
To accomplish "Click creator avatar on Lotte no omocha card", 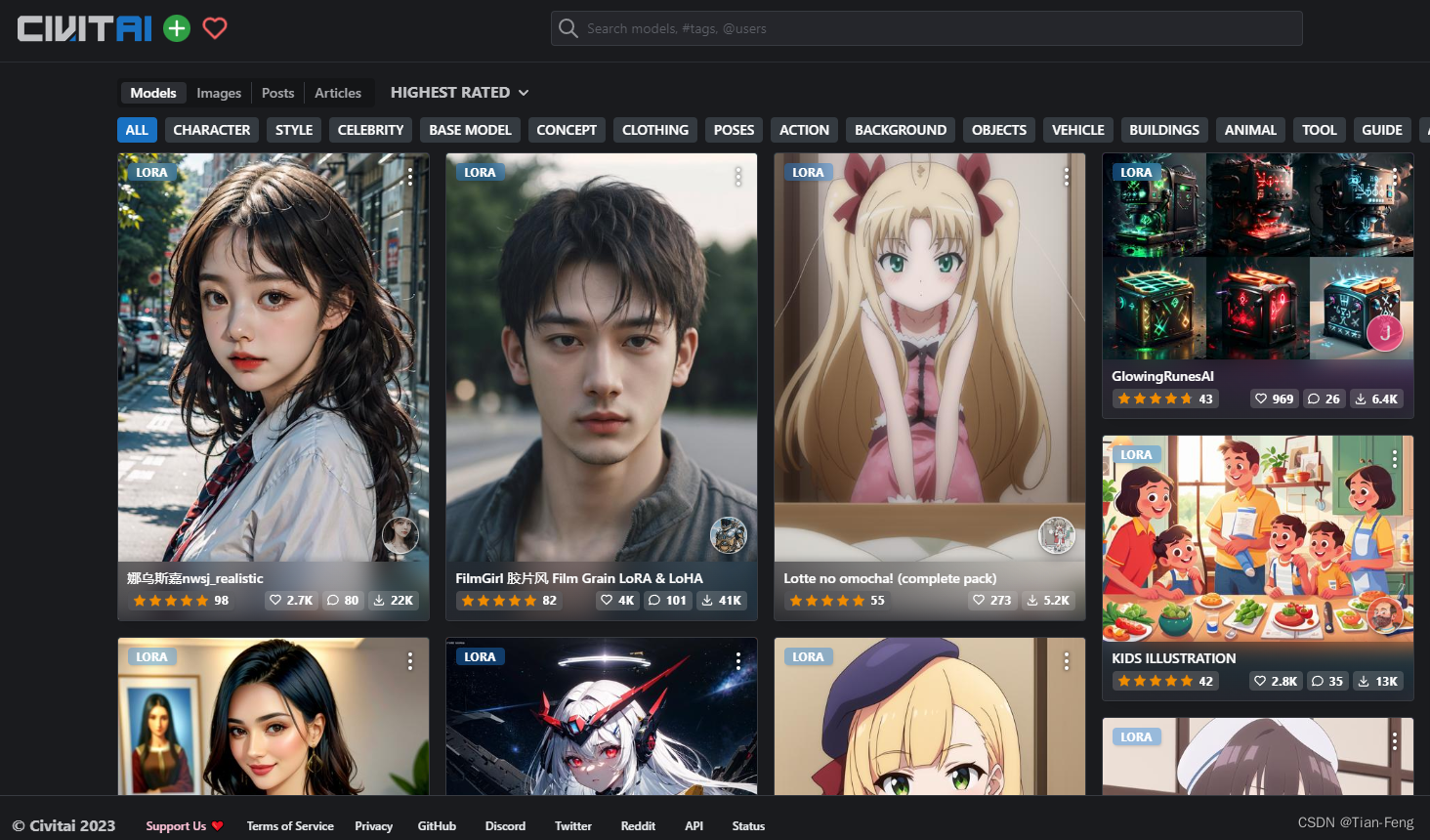I will (1057, 534).
